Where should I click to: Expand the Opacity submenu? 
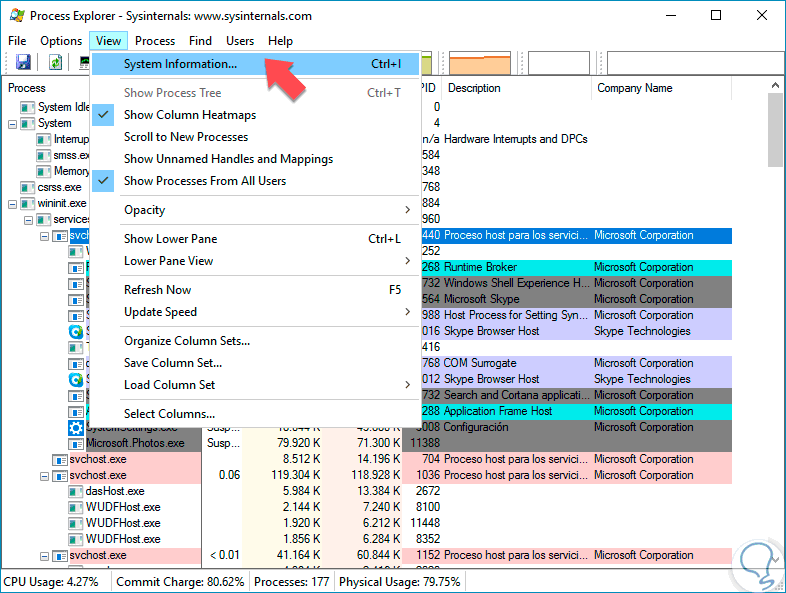tap(255, 210)
